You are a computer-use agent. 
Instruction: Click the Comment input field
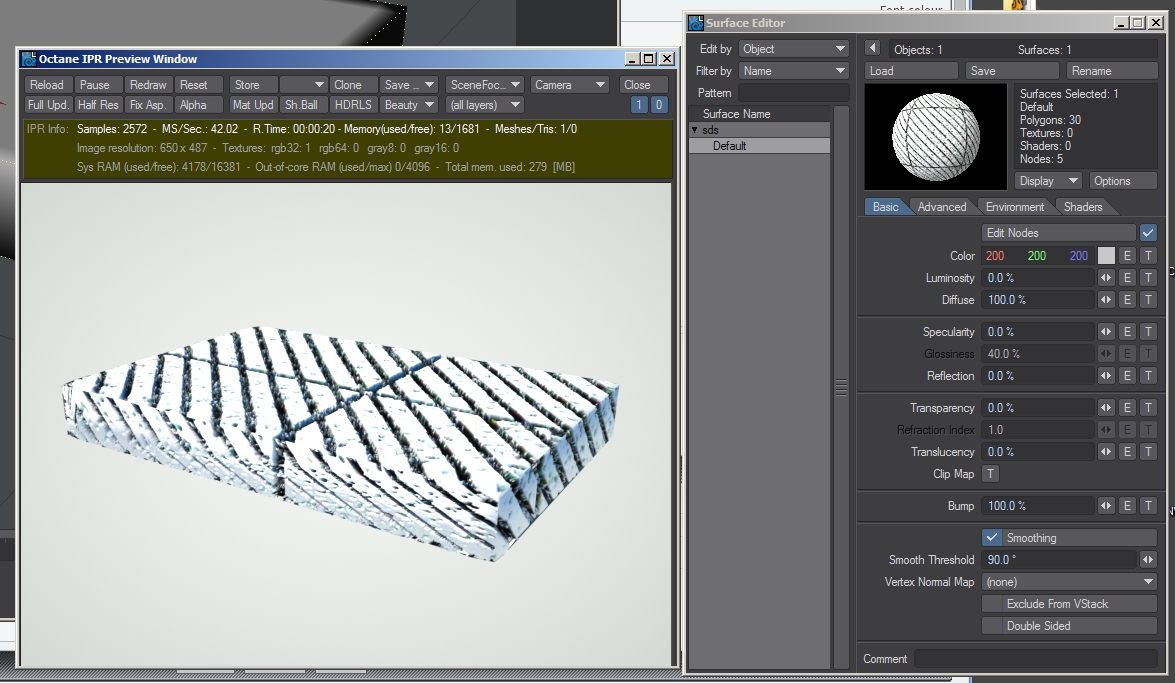[1036, 658]
